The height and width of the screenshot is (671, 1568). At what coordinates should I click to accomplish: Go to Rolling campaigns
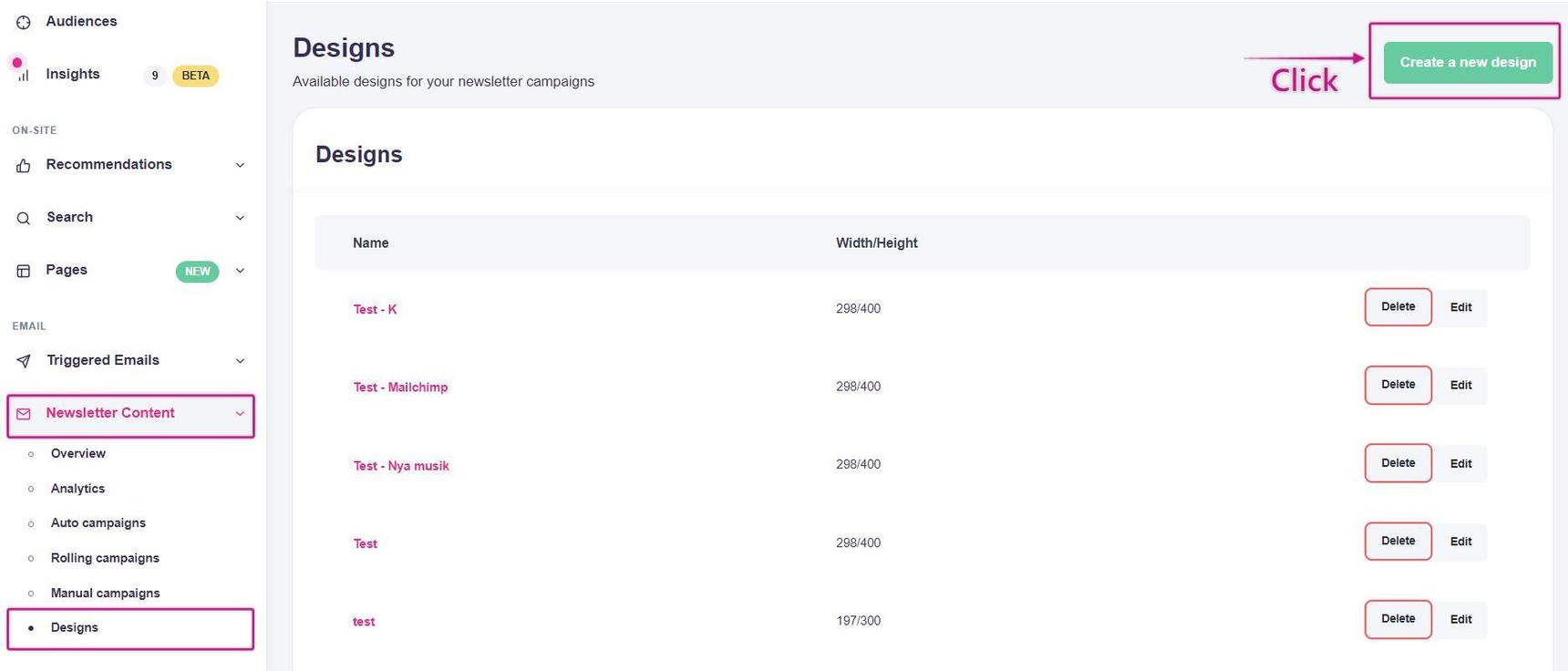105,558
